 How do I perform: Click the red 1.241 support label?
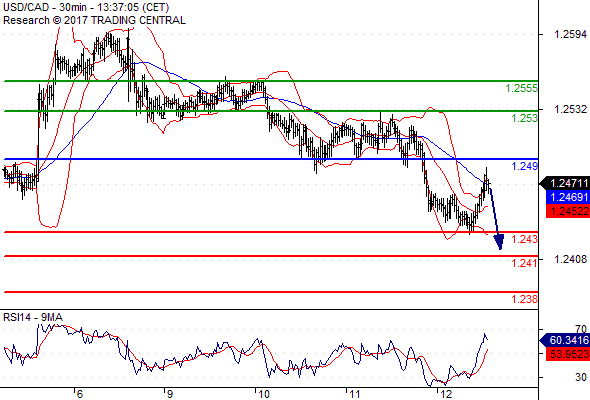(524, 263)
